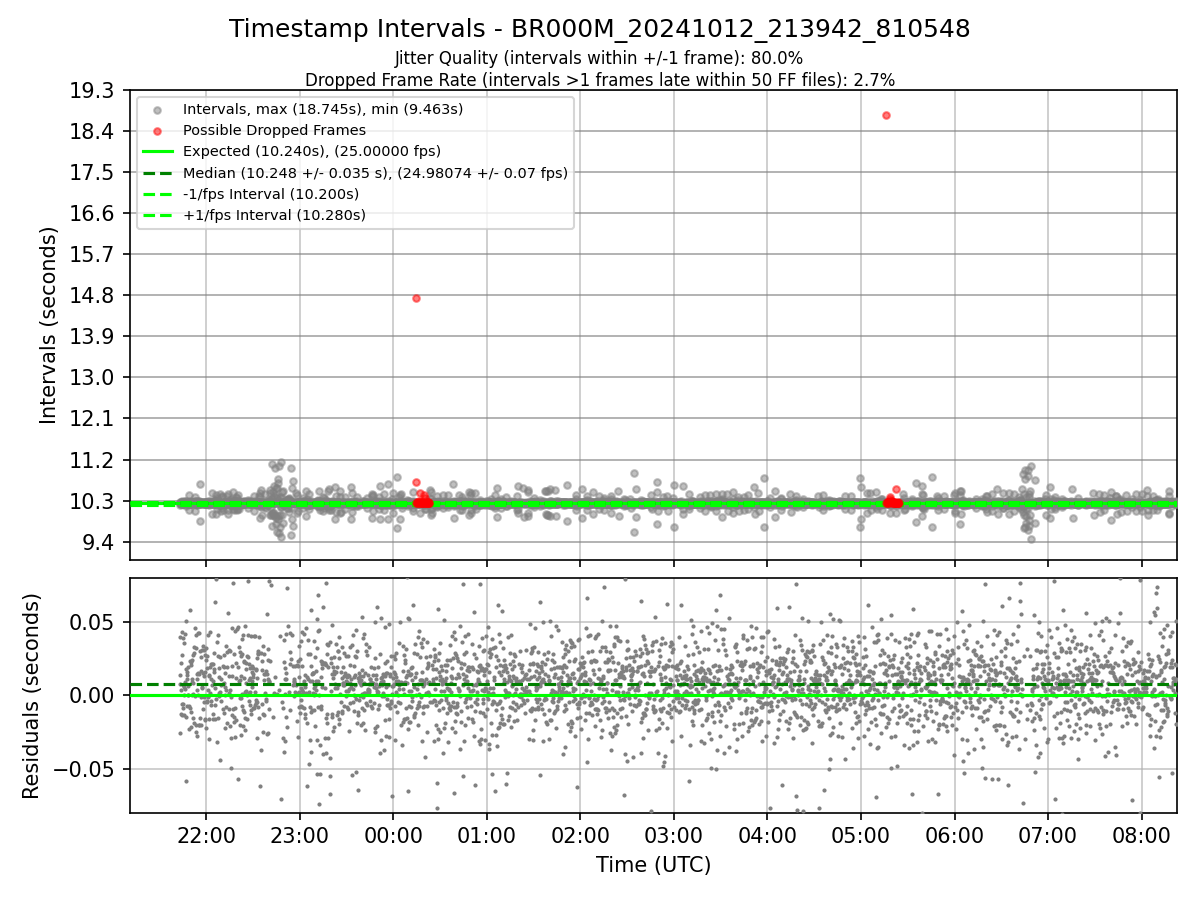The image size is (1200, 900).
Task: Click the red dropped-frame cluster just after 00:00 on the expected line
Action: pos(423,501)
